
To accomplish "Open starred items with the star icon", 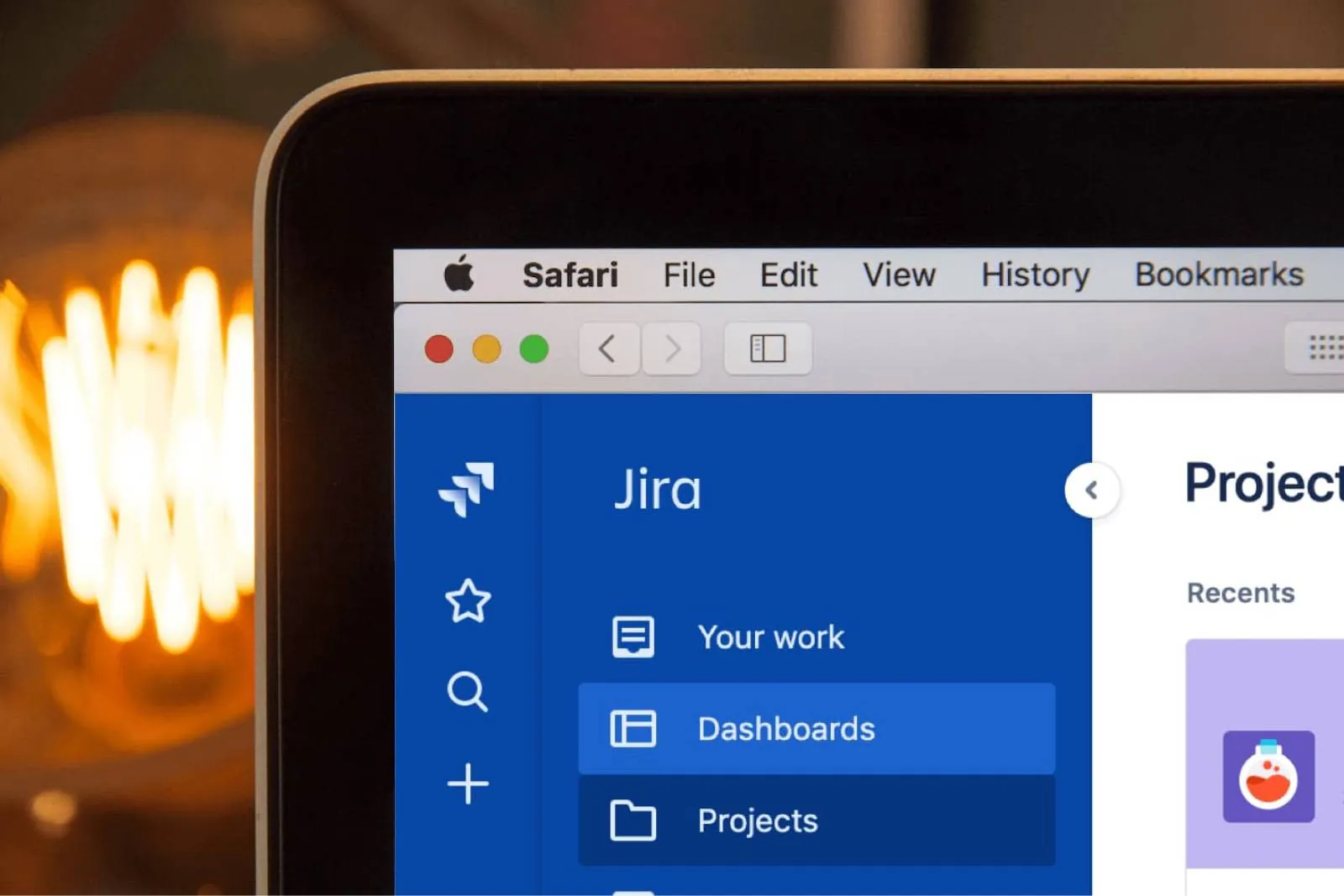I will [468, 601].
